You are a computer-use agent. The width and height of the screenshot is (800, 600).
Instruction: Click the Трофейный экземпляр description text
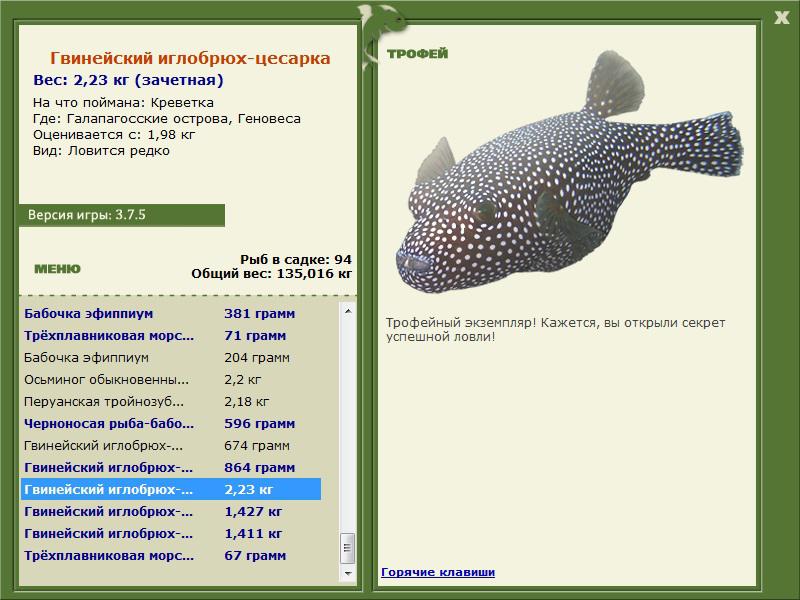[x=555, y=330]
